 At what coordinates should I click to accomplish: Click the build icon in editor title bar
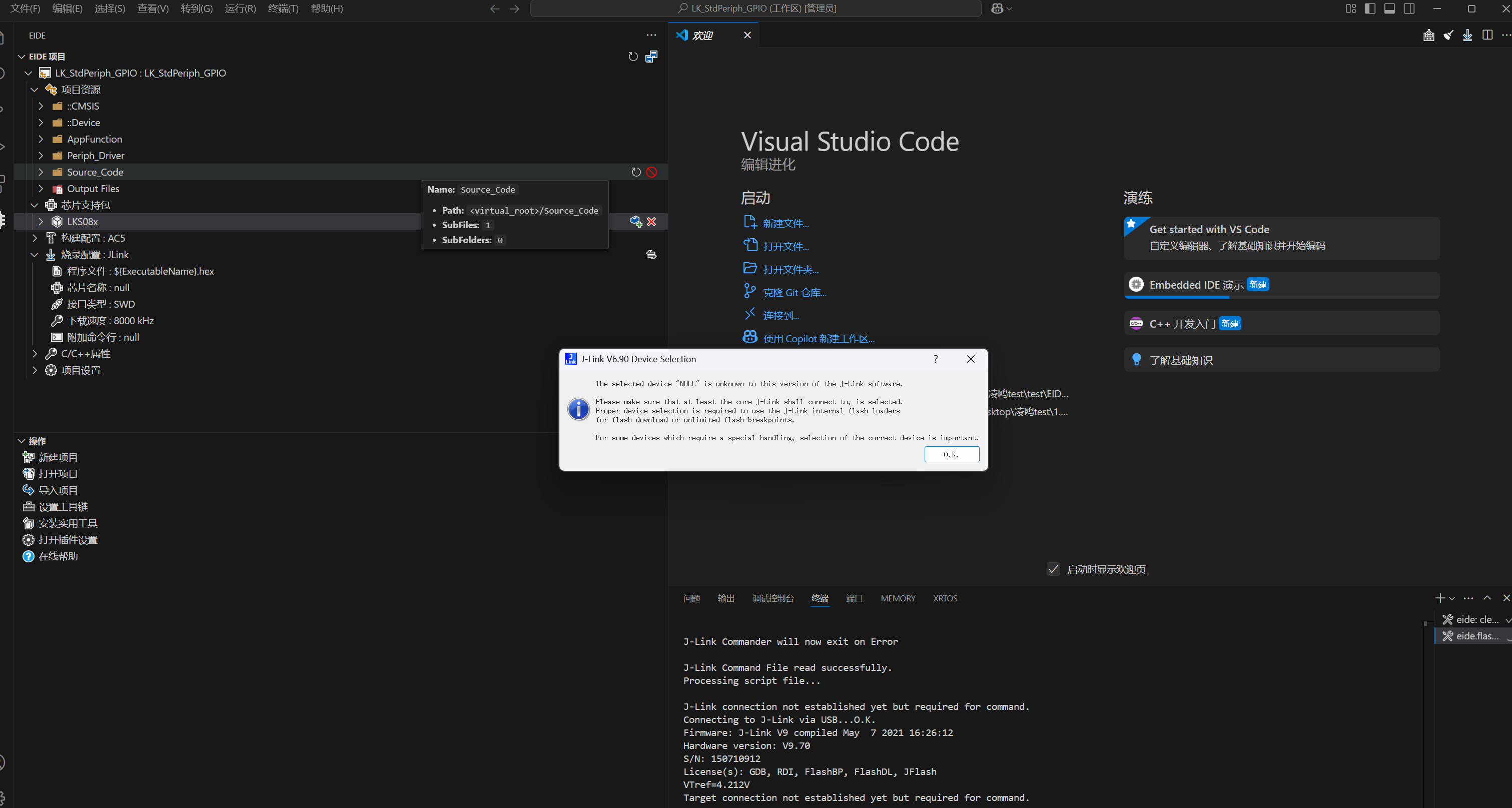[x=1428, y=35]
